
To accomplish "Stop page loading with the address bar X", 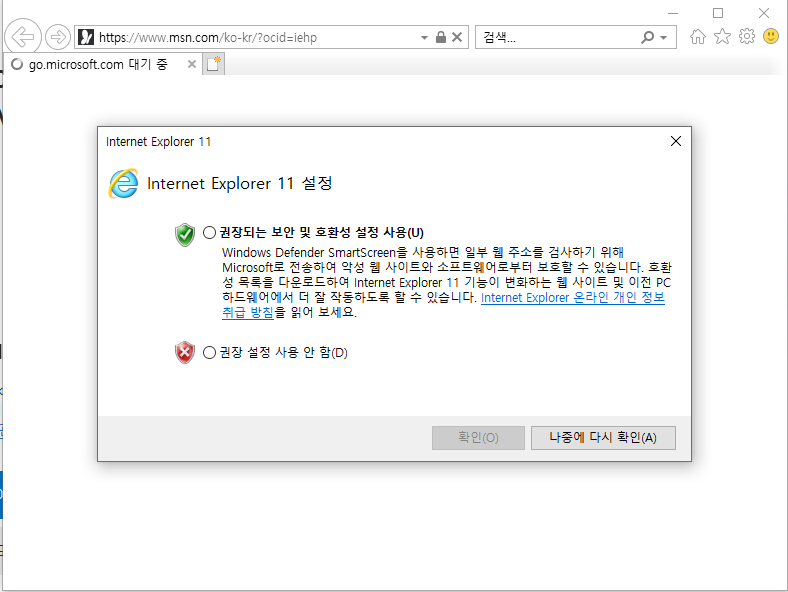I will click(457, 37).
